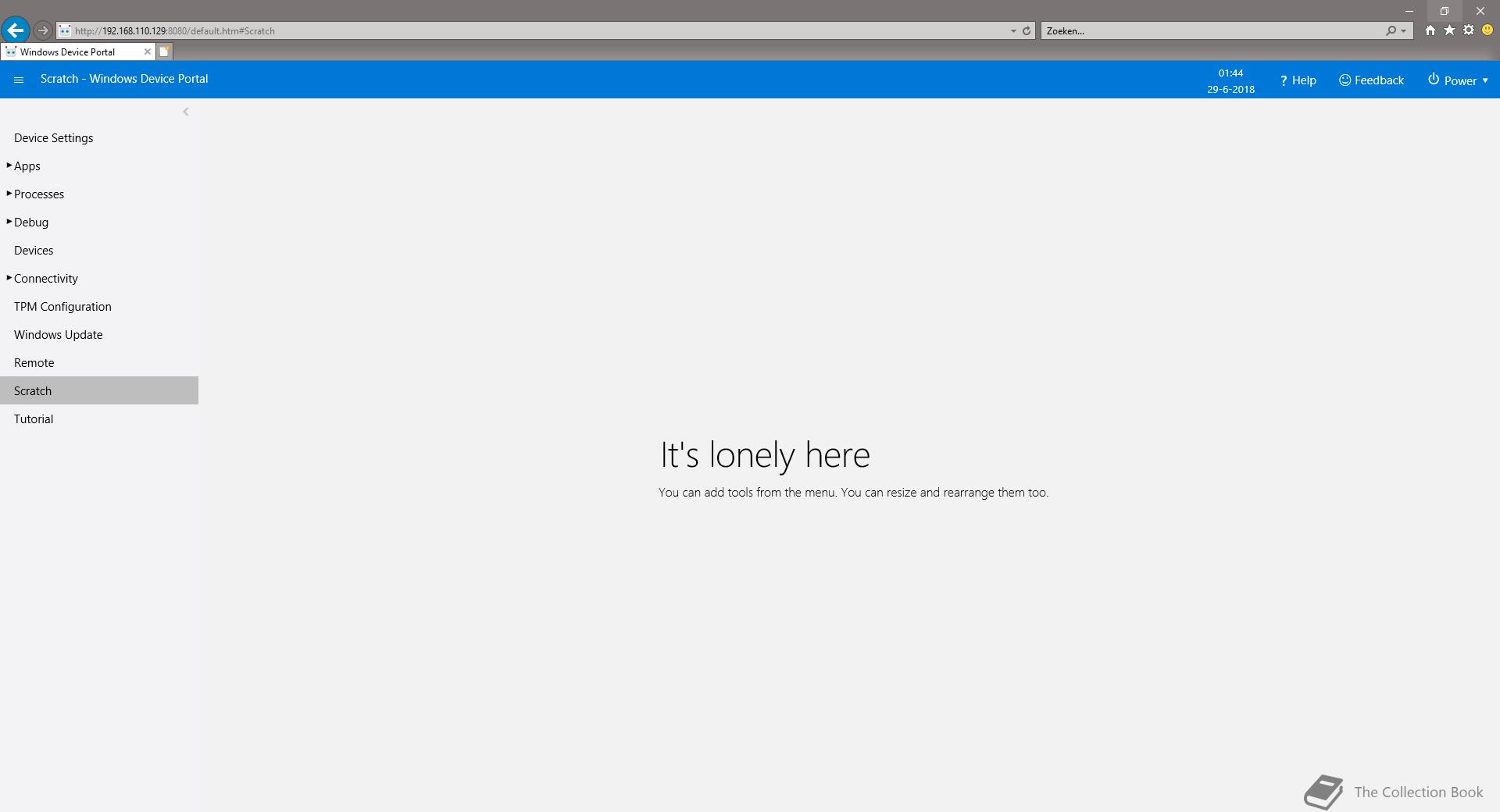Image resolution: width=1500 pixels, height=812 pixels.
Task: Refresh the page with the reload icon
Action: pos(1027,31)
